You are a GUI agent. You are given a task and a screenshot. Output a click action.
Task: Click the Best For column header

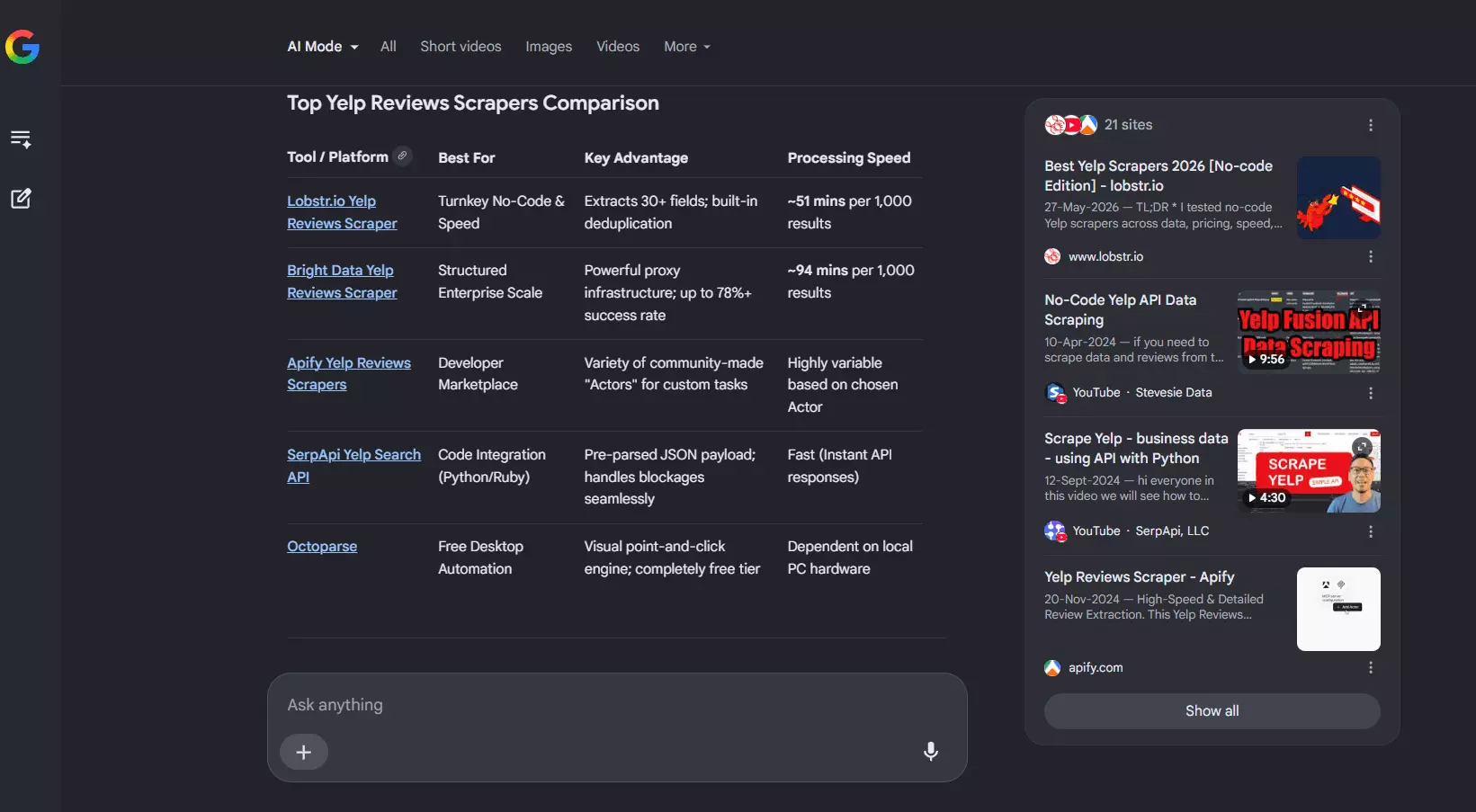[467, 158]
